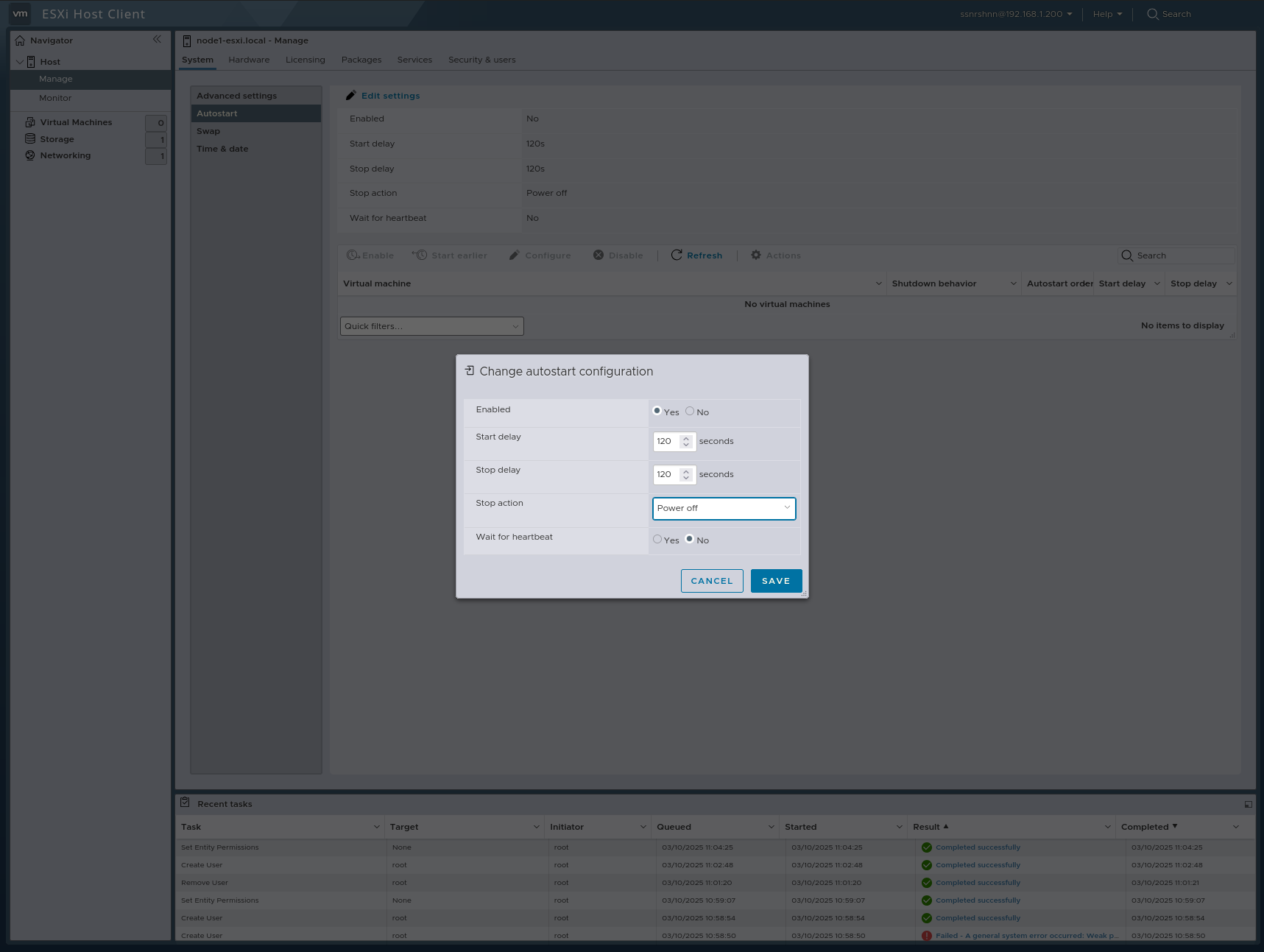Image resolution: width=1264 pixels, height=952 pixels.
Task: Select the Edit settings pencil icon
Action: click(x=350, y=95)
